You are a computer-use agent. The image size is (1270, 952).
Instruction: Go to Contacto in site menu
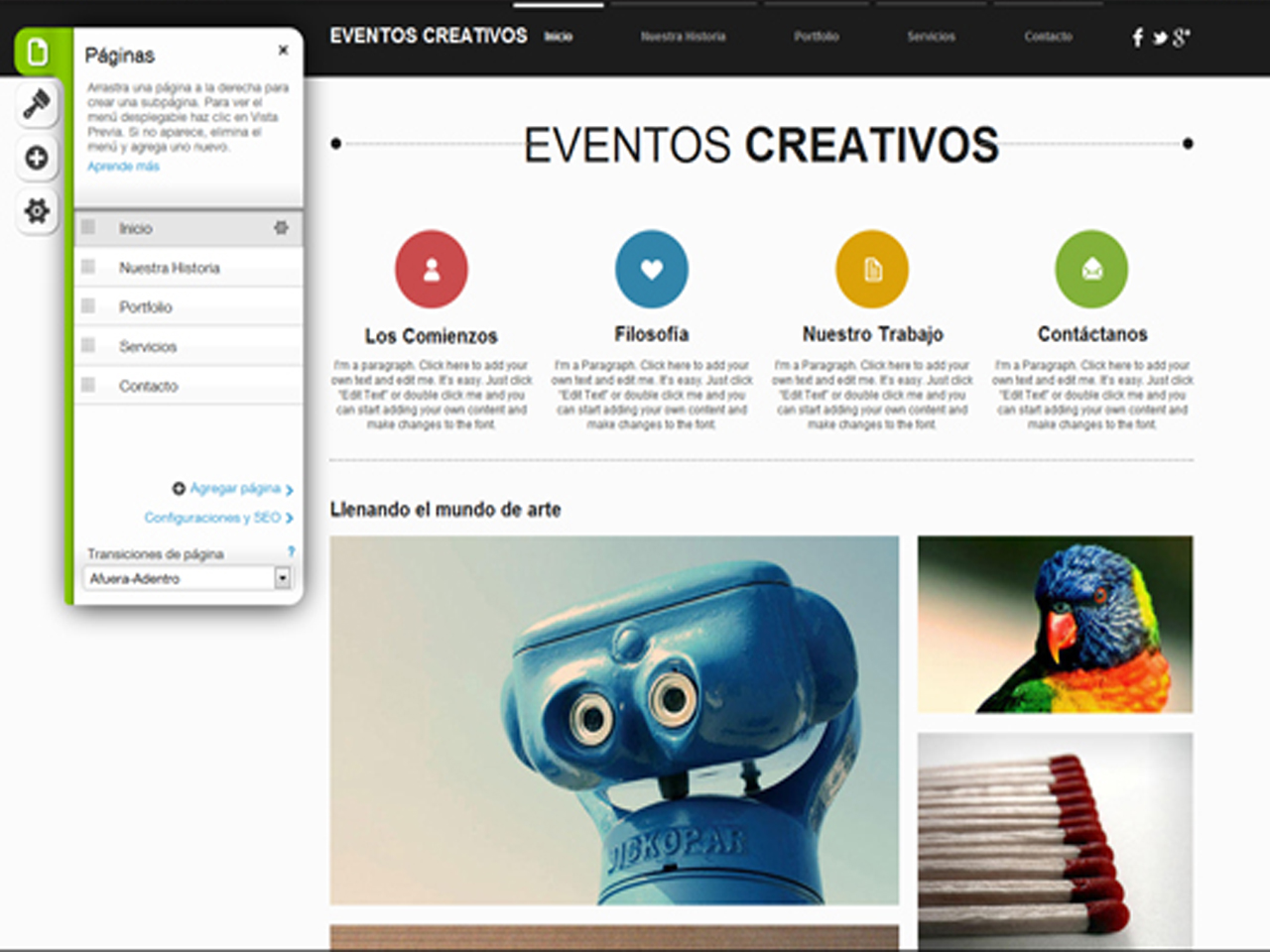click(1048, 37)
